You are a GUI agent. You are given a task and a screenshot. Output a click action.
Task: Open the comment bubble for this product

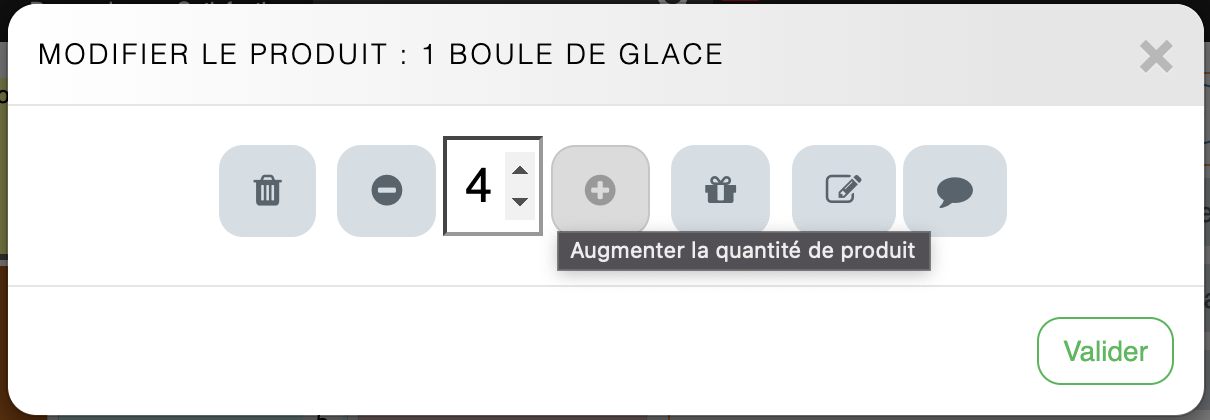pyautogui.click(x=954, y=191)
